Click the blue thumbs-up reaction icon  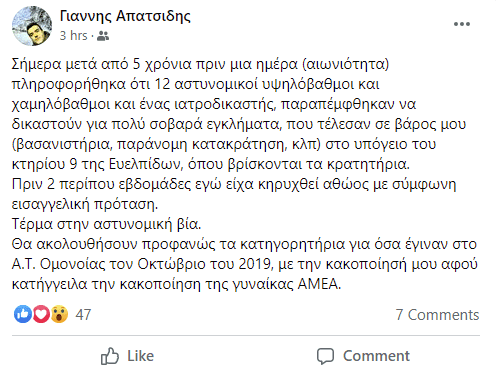(x=23, y=314)
